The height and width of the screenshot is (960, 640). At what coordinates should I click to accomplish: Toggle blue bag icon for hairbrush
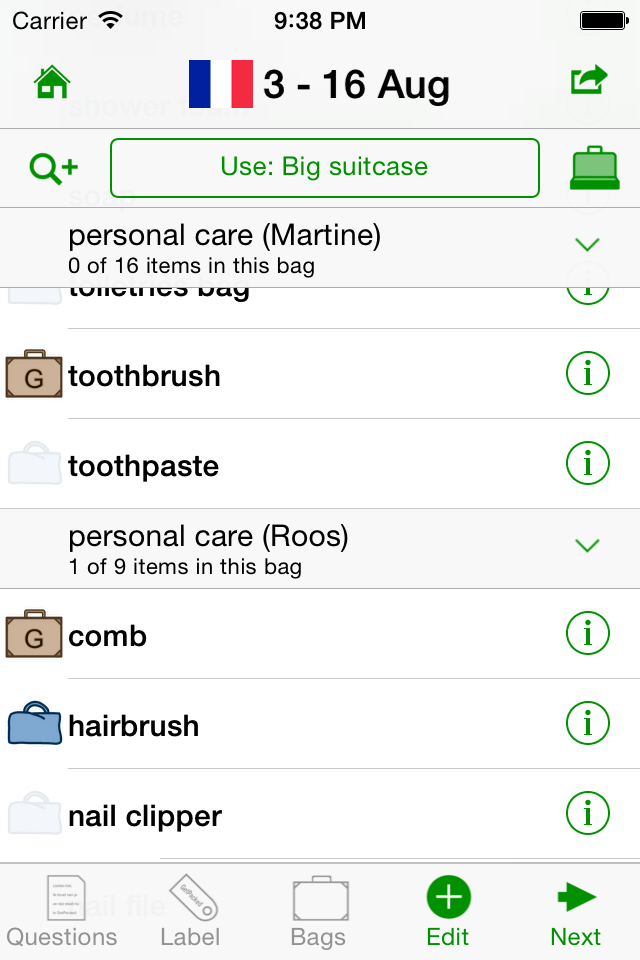(34, 724)
